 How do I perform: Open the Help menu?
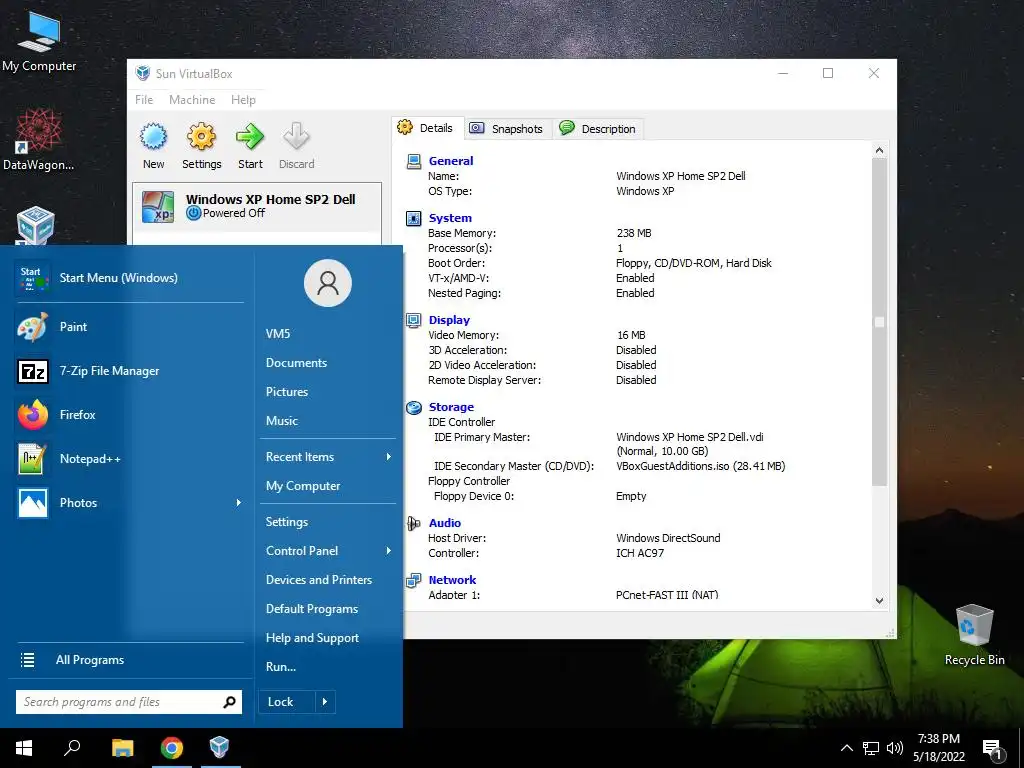pos(243,100)
